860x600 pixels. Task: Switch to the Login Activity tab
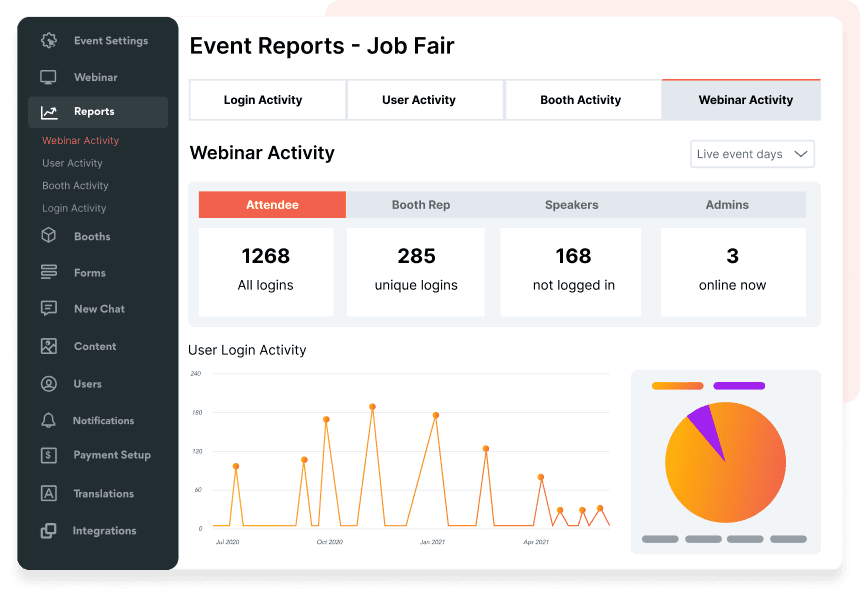pos(267,100)
